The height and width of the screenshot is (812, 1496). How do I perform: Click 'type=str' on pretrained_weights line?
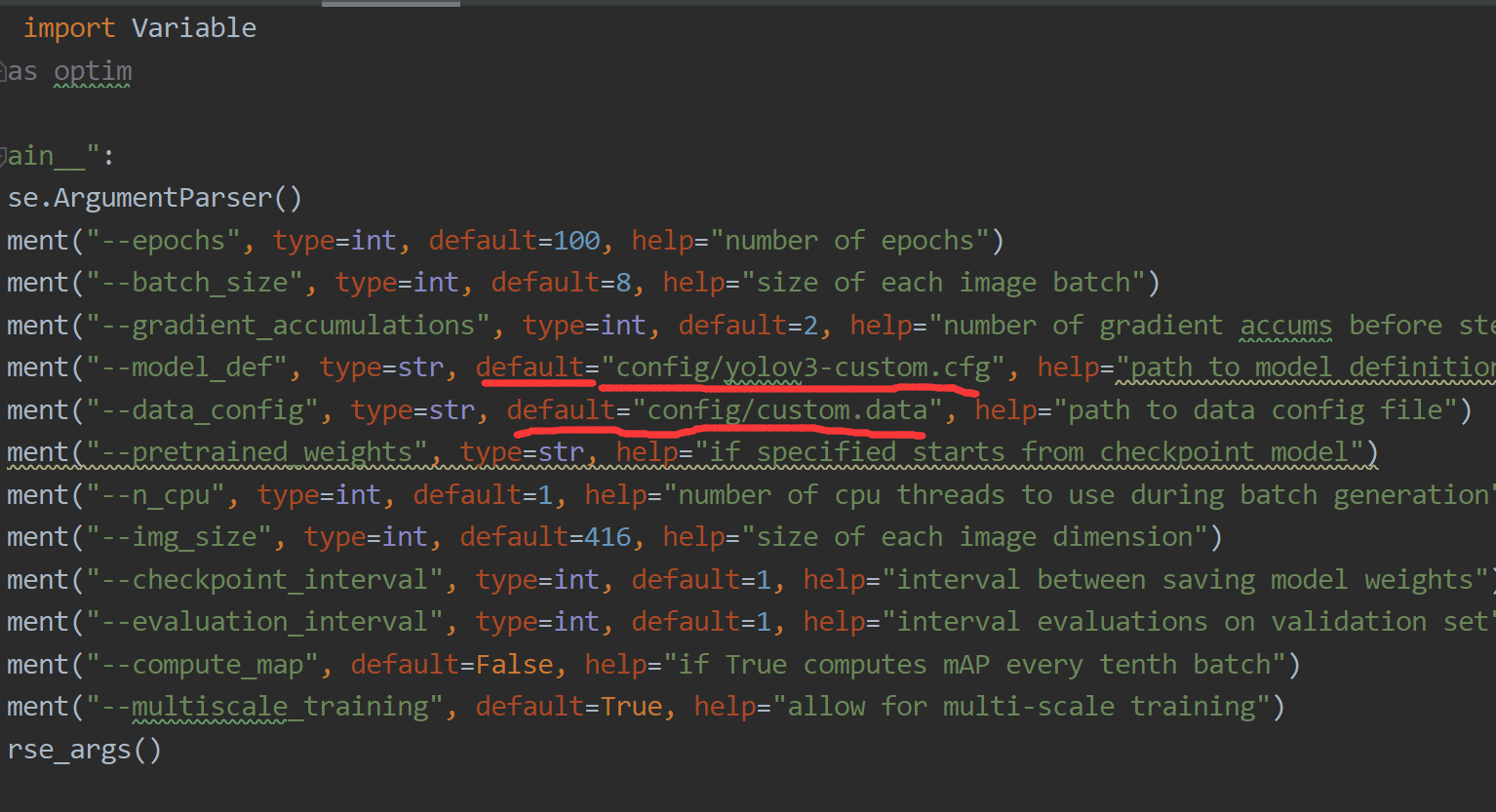point(522,452)
